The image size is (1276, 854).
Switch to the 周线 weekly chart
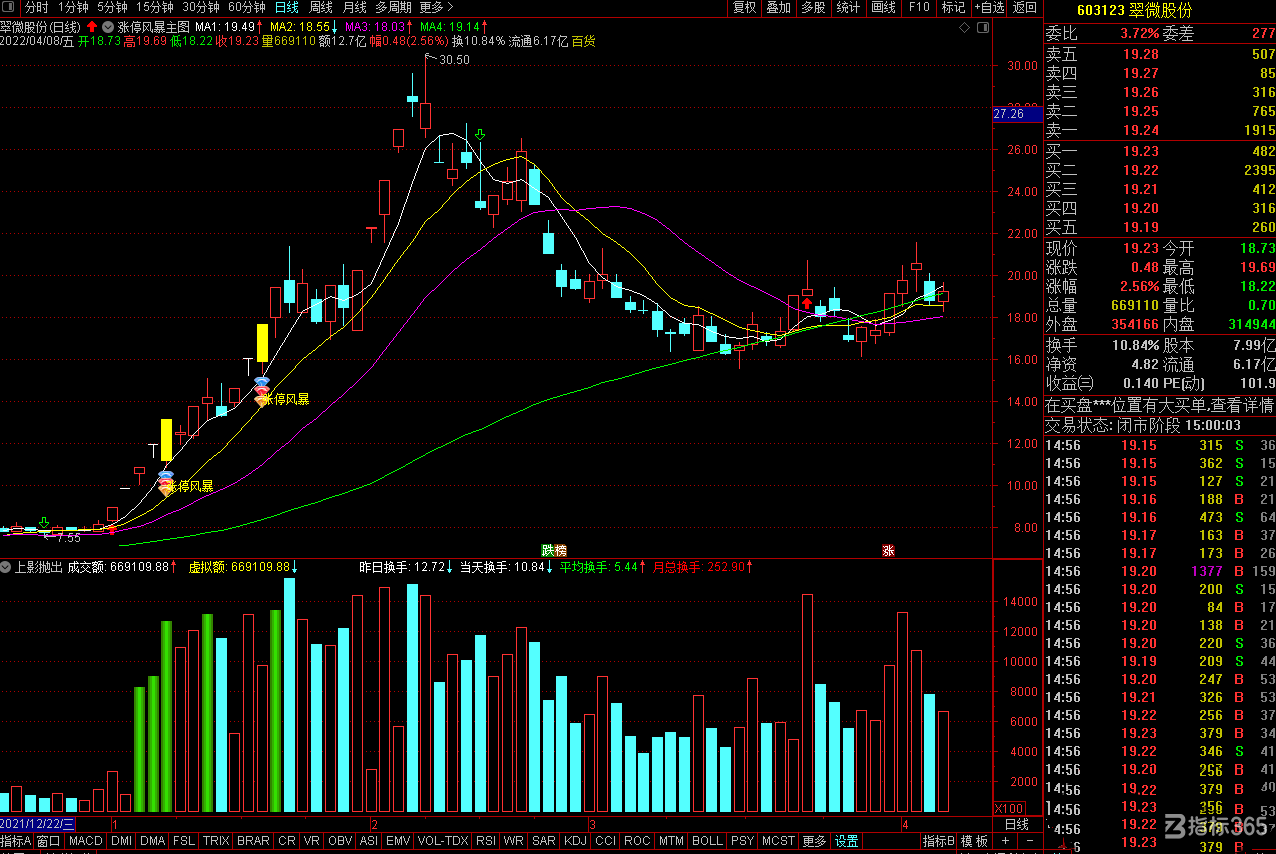pos(321,7)
